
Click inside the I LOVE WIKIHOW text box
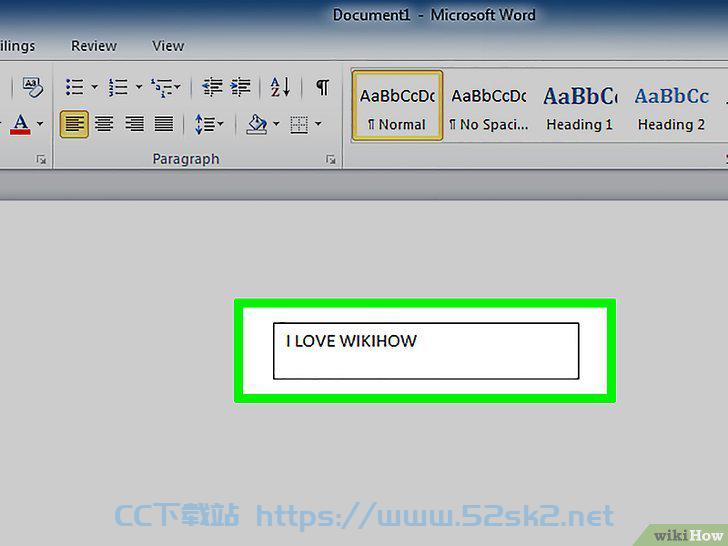[426, 351]
